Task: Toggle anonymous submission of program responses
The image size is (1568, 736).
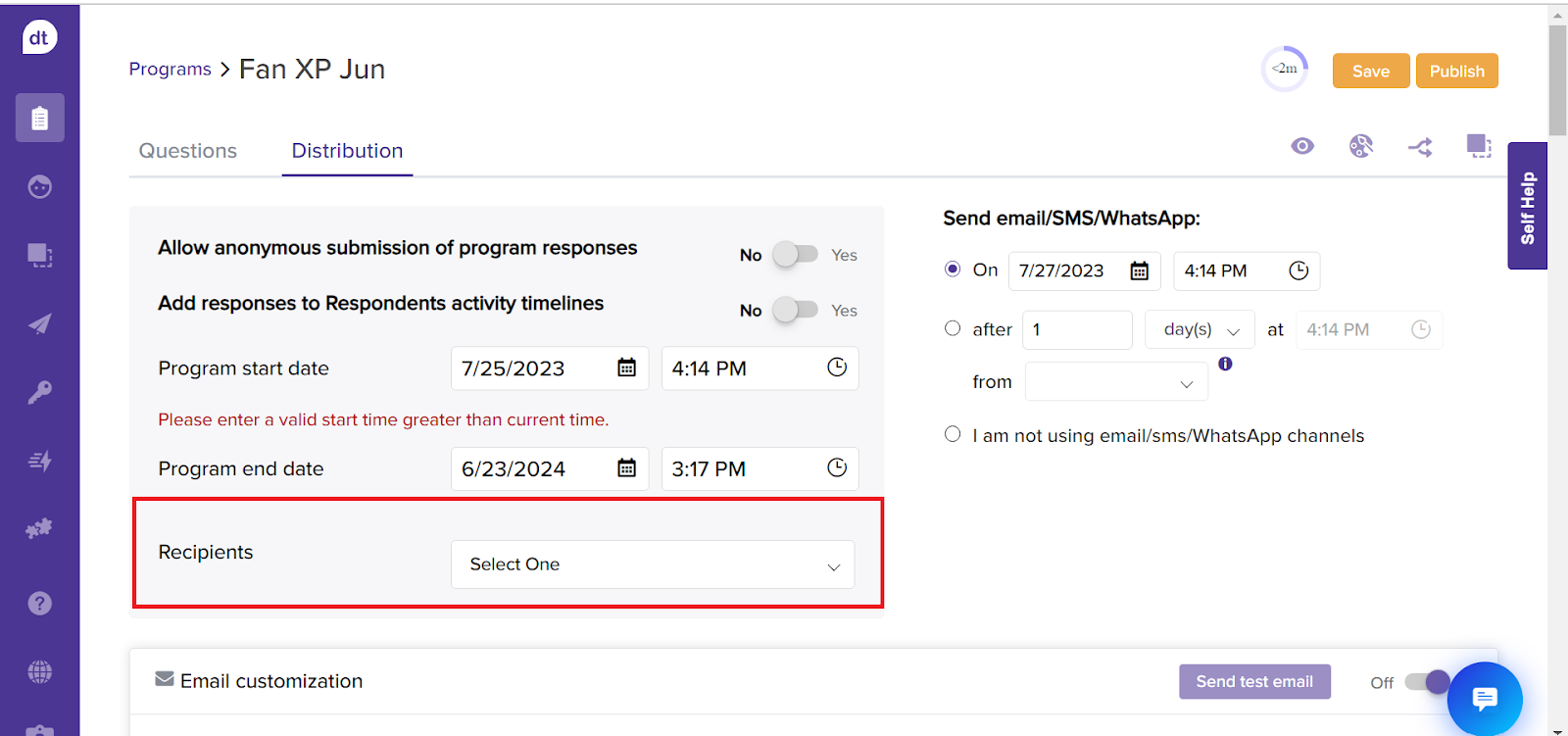Action: [795, 255]
